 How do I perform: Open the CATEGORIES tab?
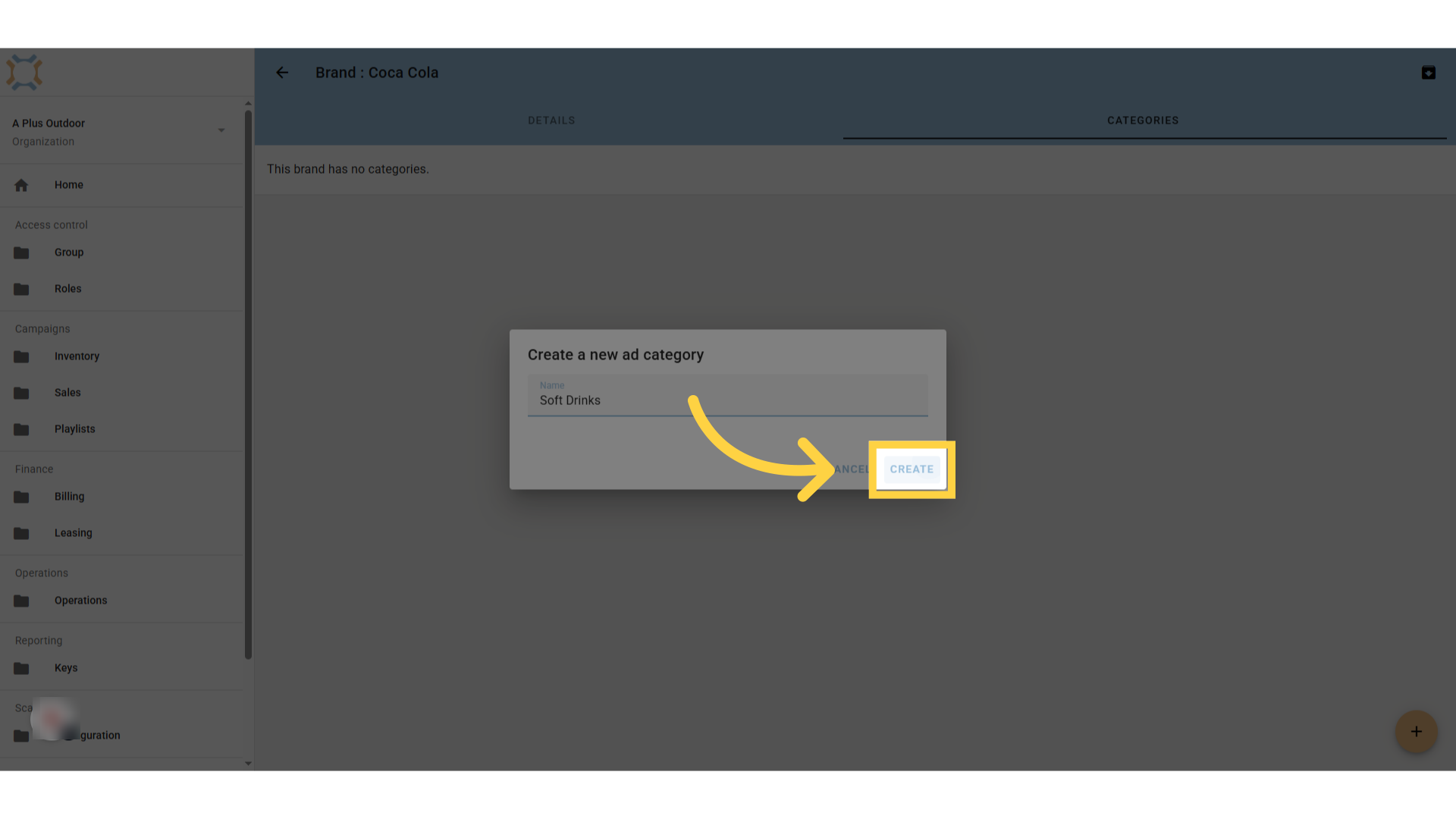(x=1143, y=121)
